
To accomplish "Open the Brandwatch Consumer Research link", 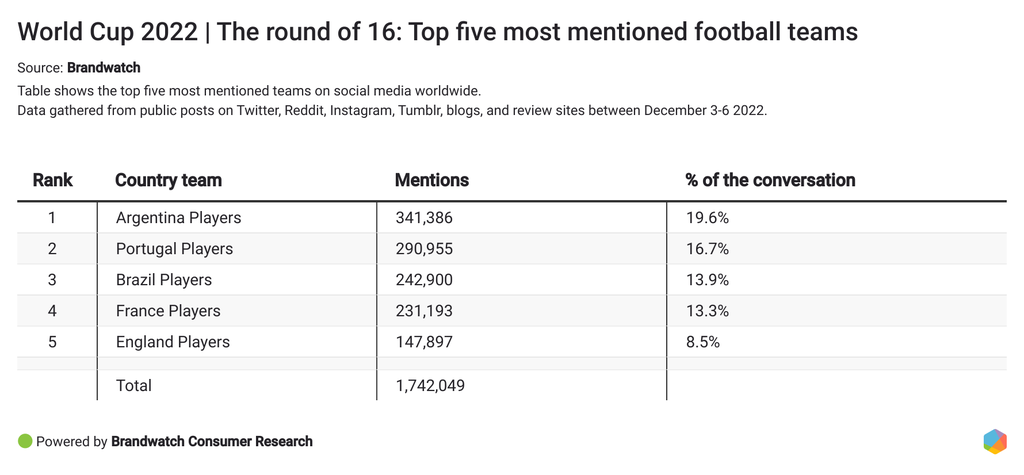I will (212, 441).
